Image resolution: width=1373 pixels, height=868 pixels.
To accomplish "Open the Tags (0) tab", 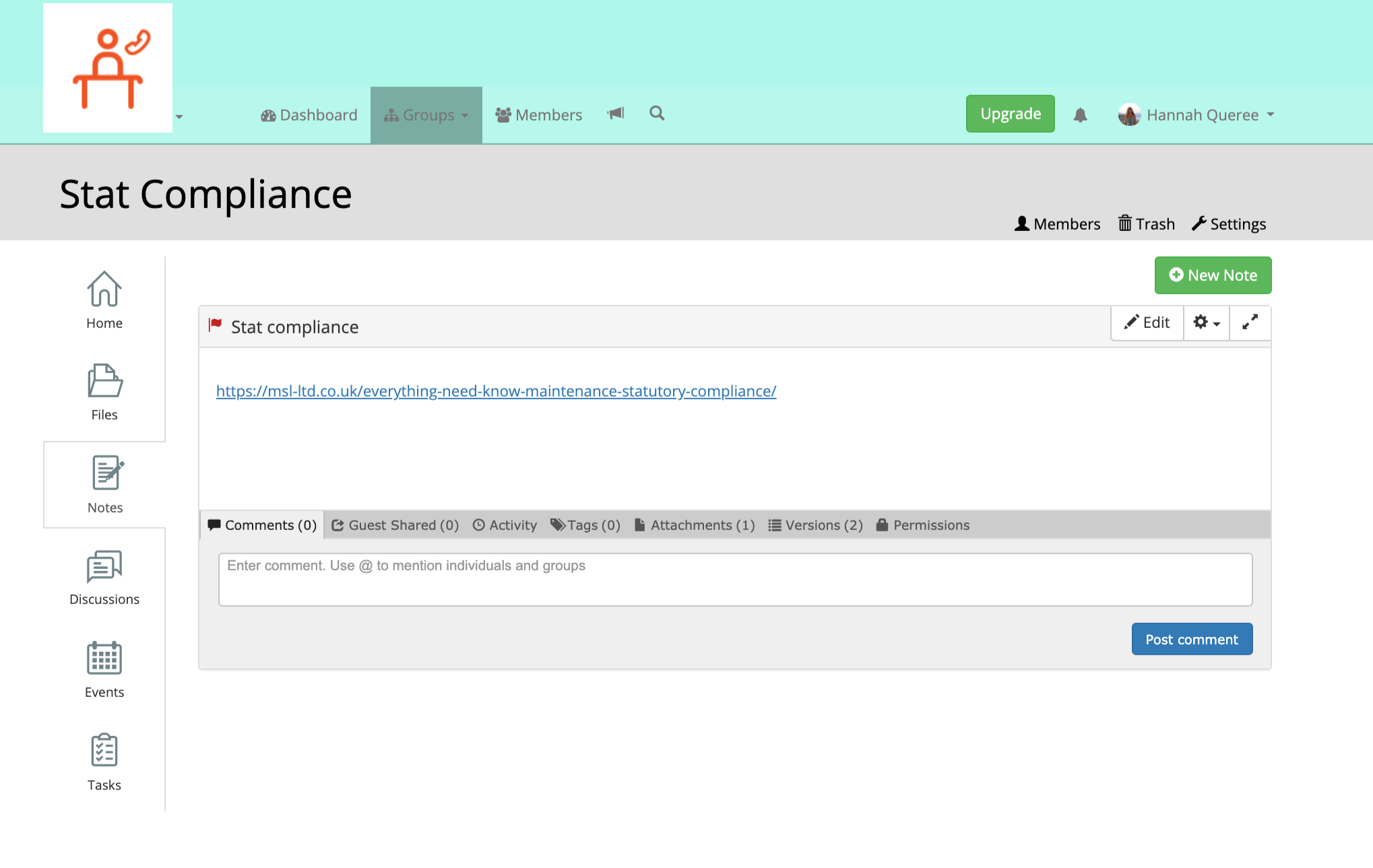I will 585,525.
